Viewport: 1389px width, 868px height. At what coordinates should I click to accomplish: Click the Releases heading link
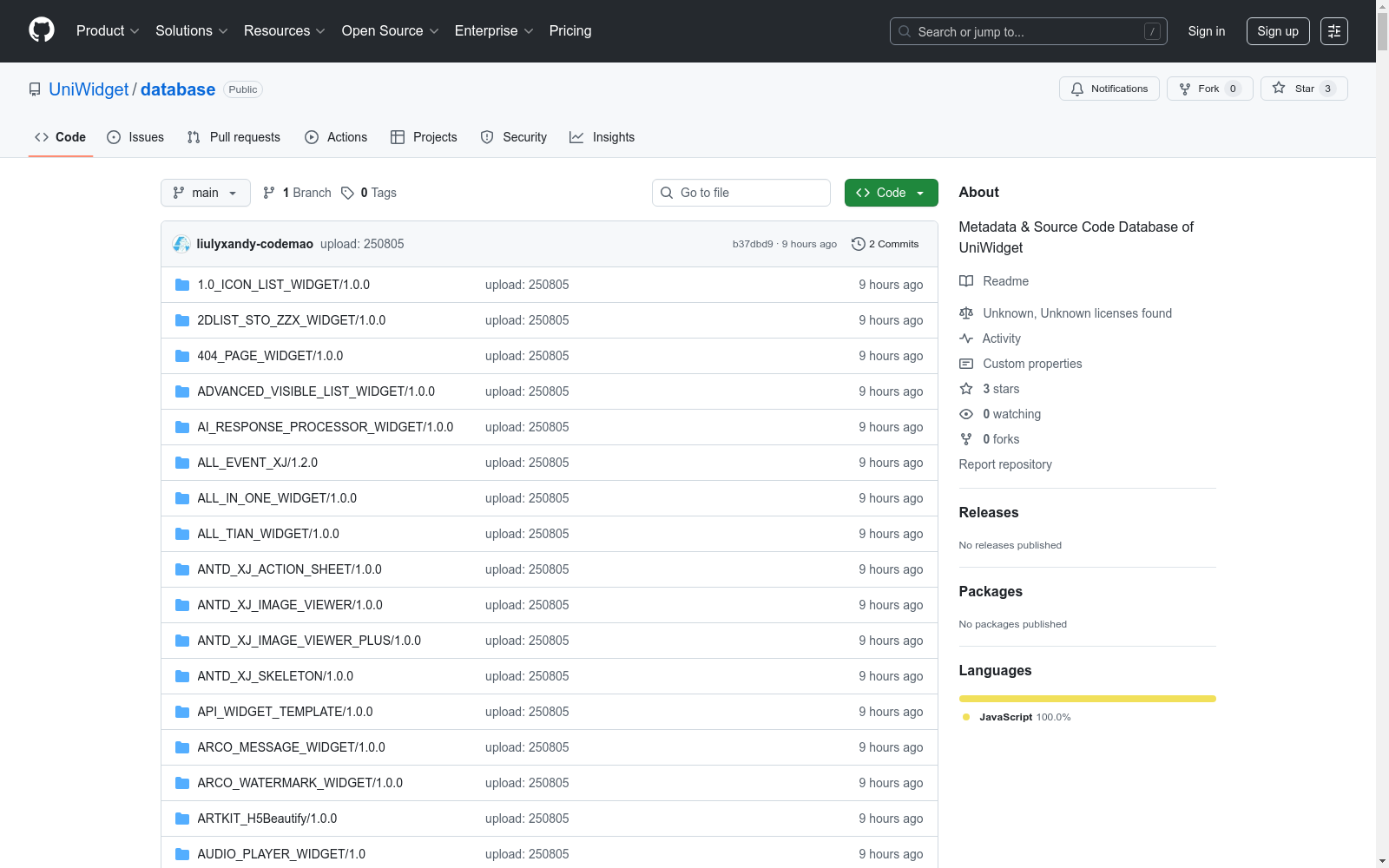click(989, 512)
